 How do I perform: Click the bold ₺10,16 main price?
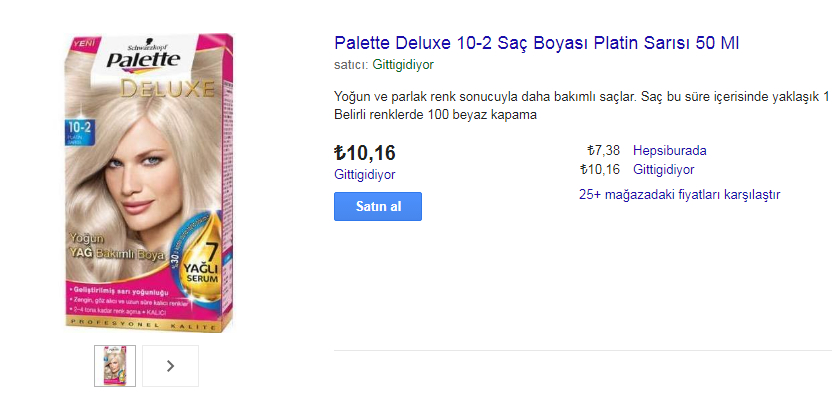pyautogui.click(x=365, y=153)
